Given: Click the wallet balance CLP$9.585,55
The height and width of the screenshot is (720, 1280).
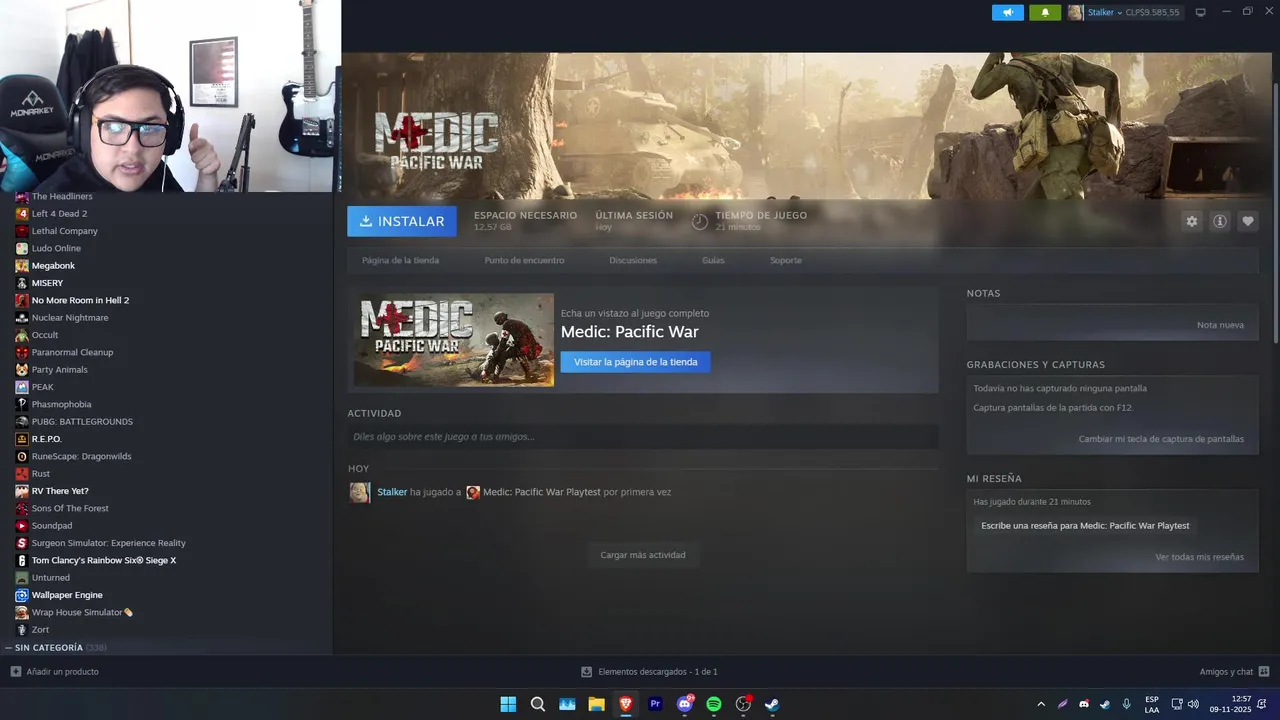Looking at the screenshot, I should coord(1152,12).
